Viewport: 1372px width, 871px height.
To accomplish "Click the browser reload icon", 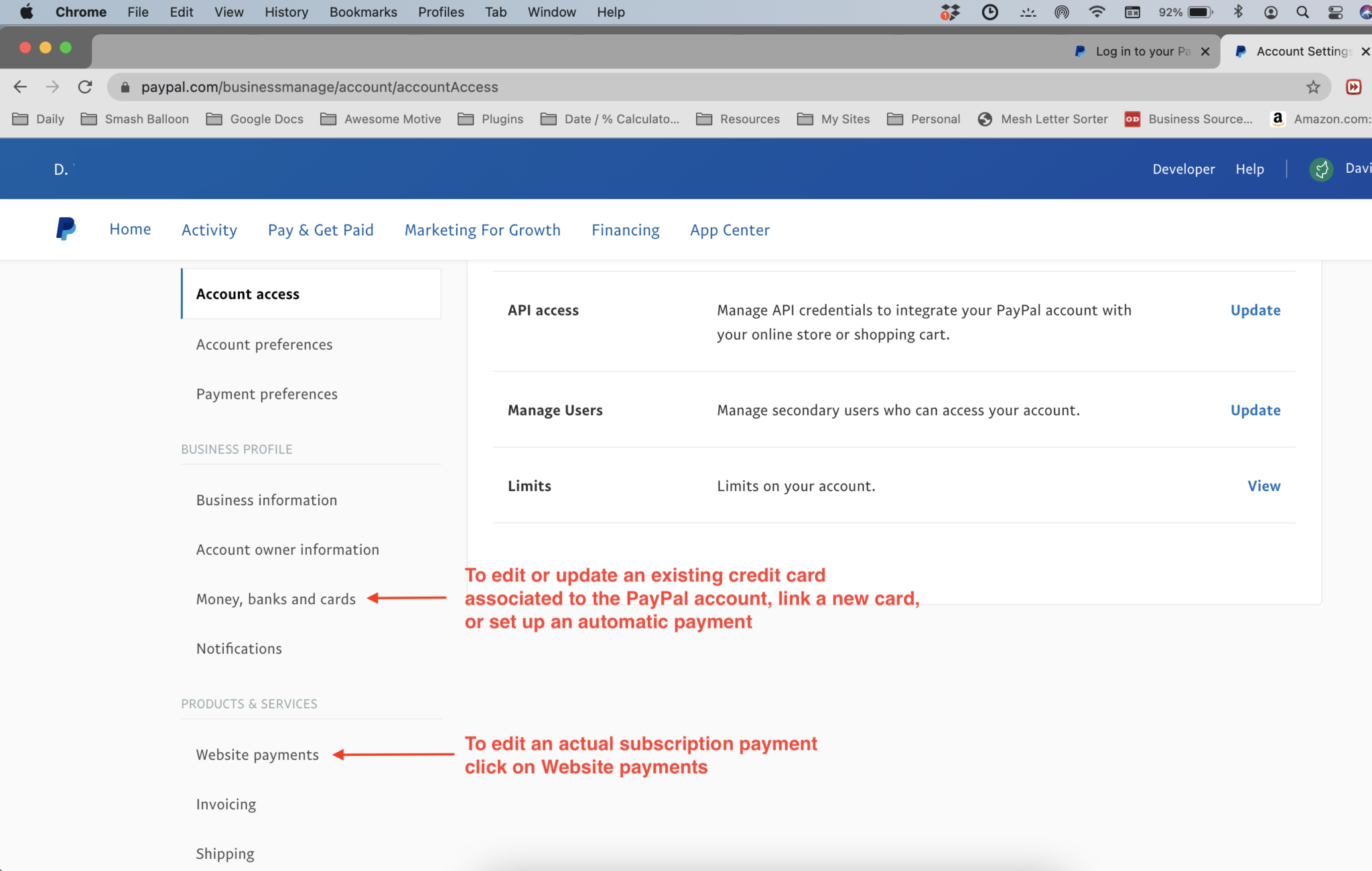I will coord(85,87).
